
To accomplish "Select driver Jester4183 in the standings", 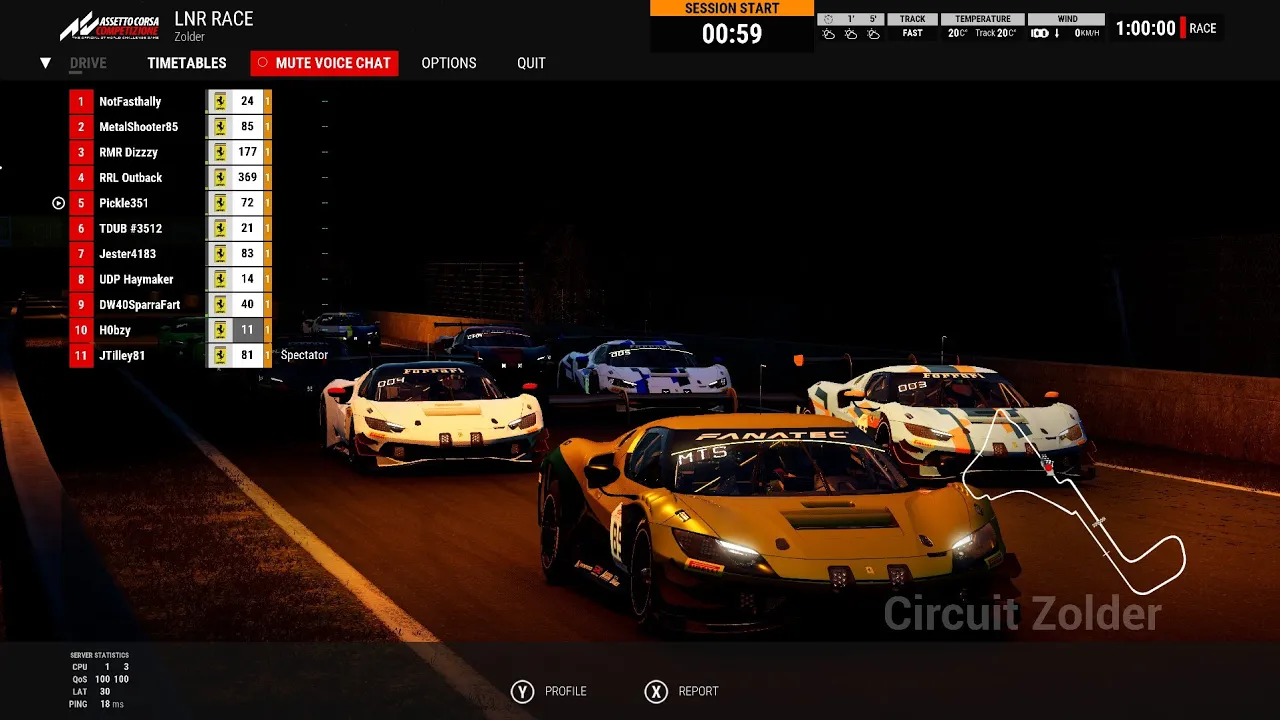I will tap(126, 254).
